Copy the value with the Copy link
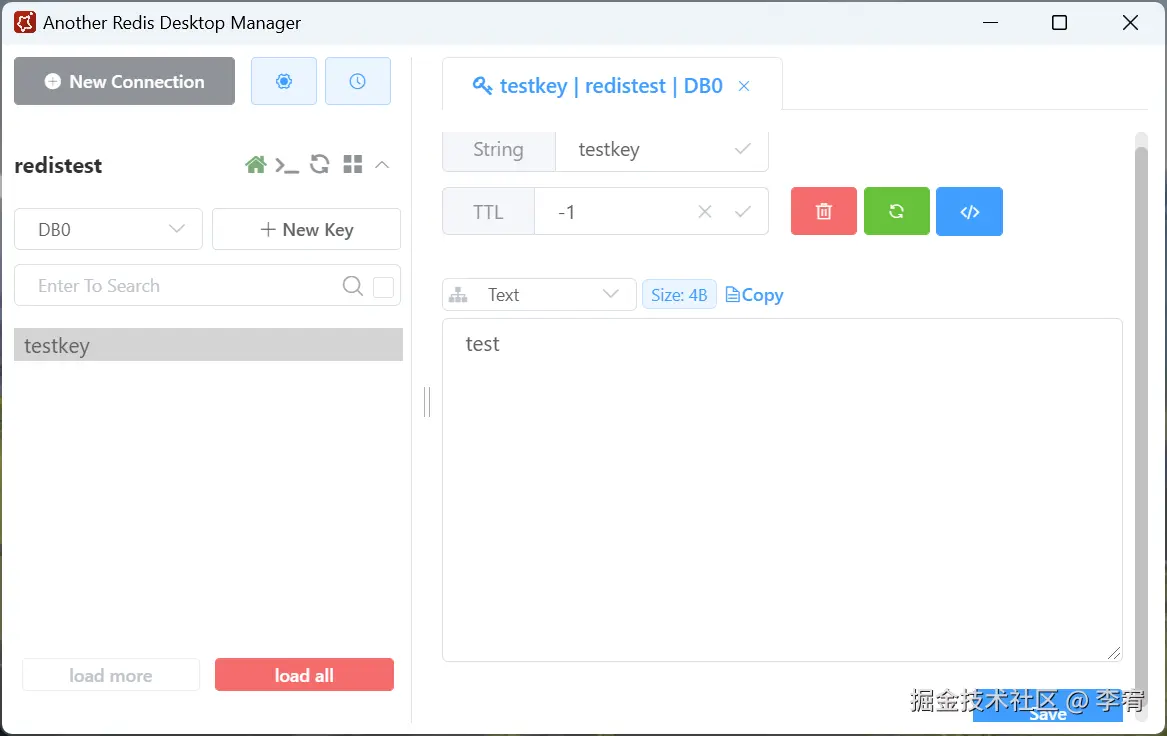Screen dimensions: 1167x736 (x=754, y=295)
